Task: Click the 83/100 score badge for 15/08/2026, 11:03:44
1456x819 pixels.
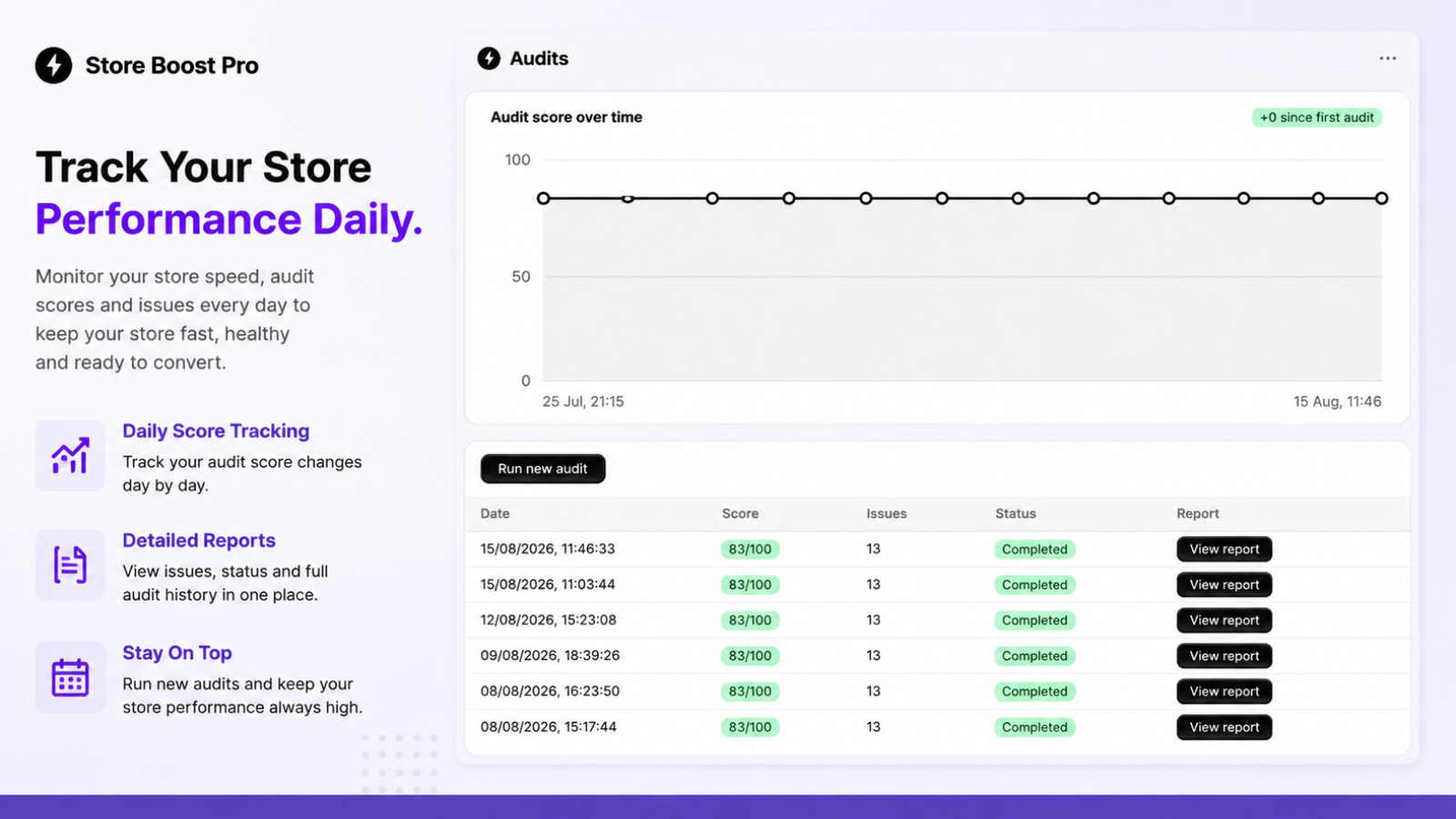Action: (750, 585)
